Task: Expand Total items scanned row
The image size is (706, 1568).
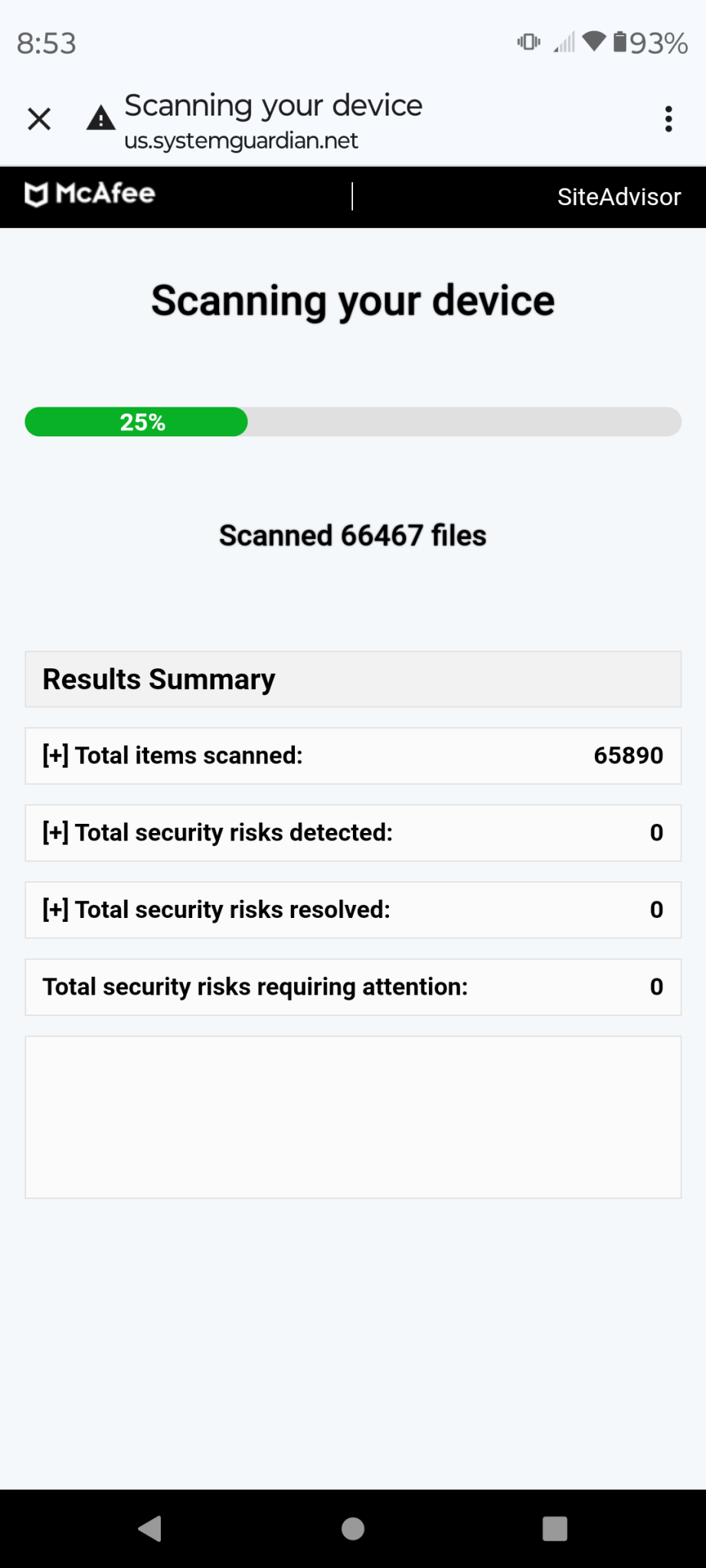Action: pos(56,756)
